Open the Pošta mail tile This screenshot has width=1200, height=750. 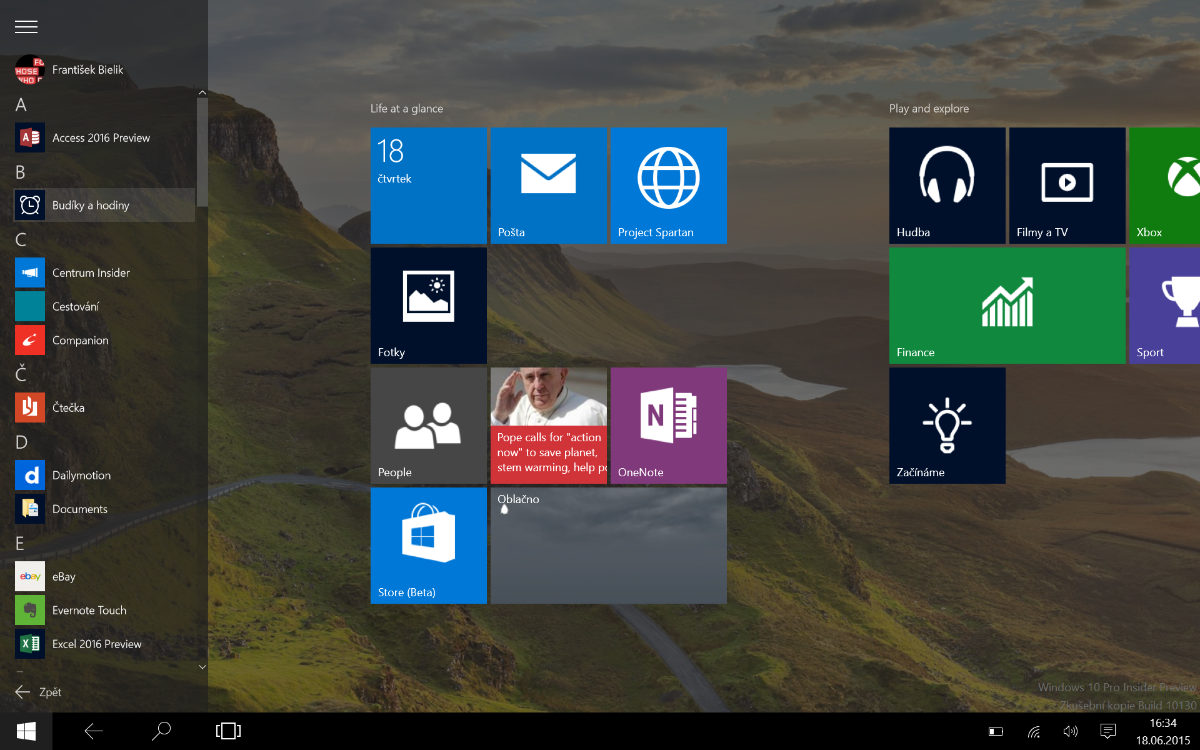(548, 185)
